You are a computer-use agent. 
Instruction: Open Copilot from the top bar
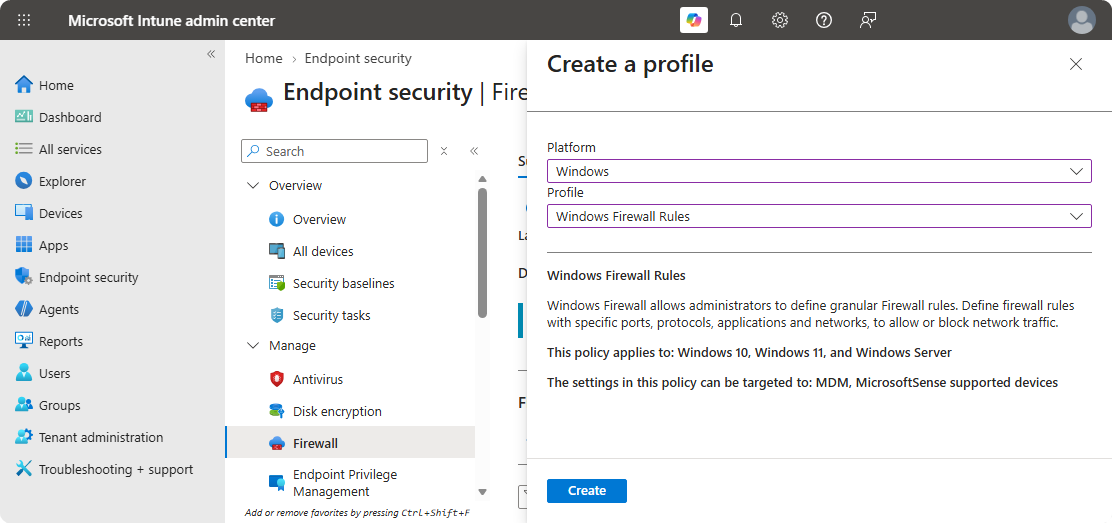click(694, 20)
